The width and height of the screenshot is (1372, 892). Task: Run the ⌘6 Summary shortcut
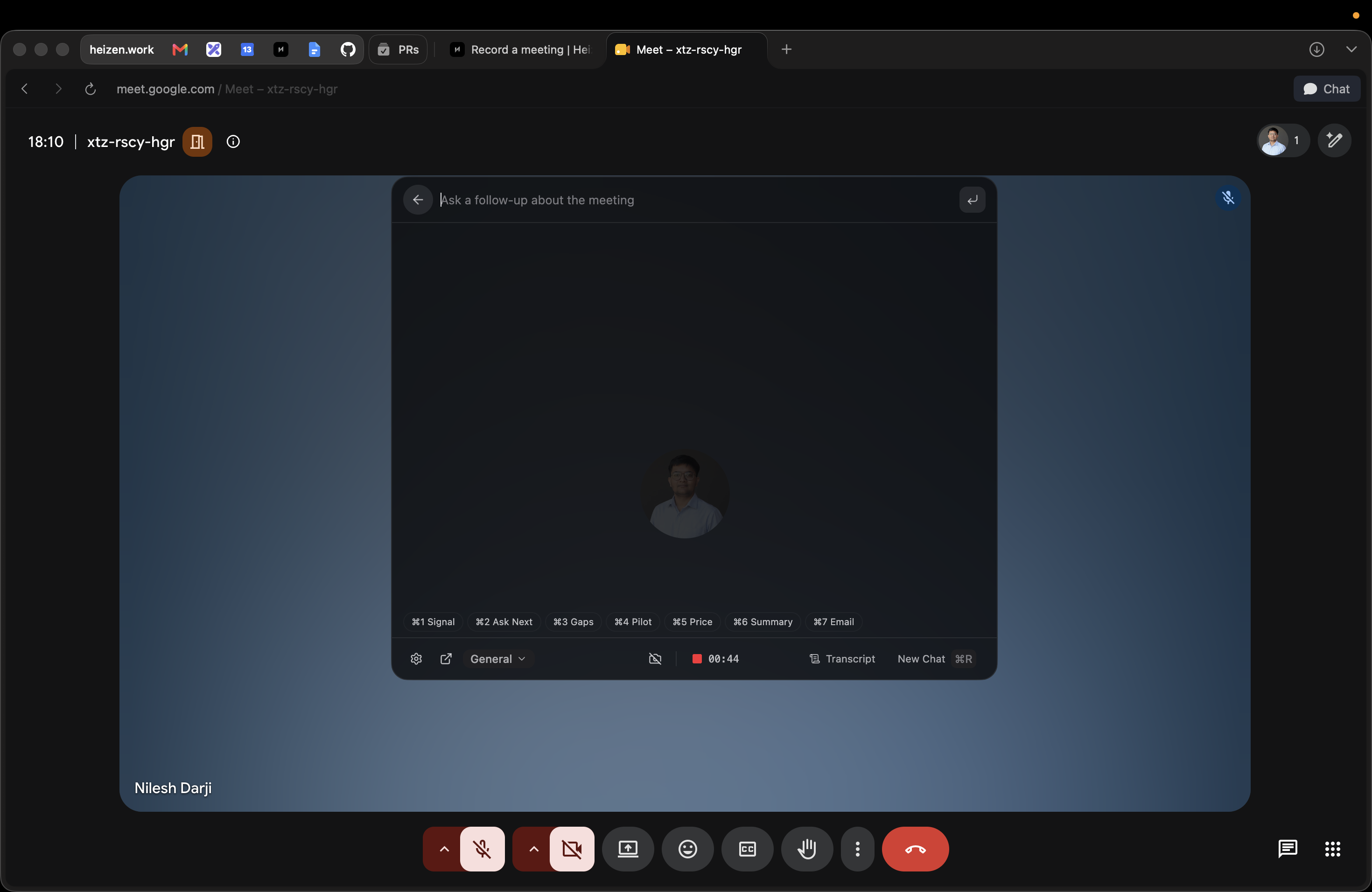click(x=763, y=622)
